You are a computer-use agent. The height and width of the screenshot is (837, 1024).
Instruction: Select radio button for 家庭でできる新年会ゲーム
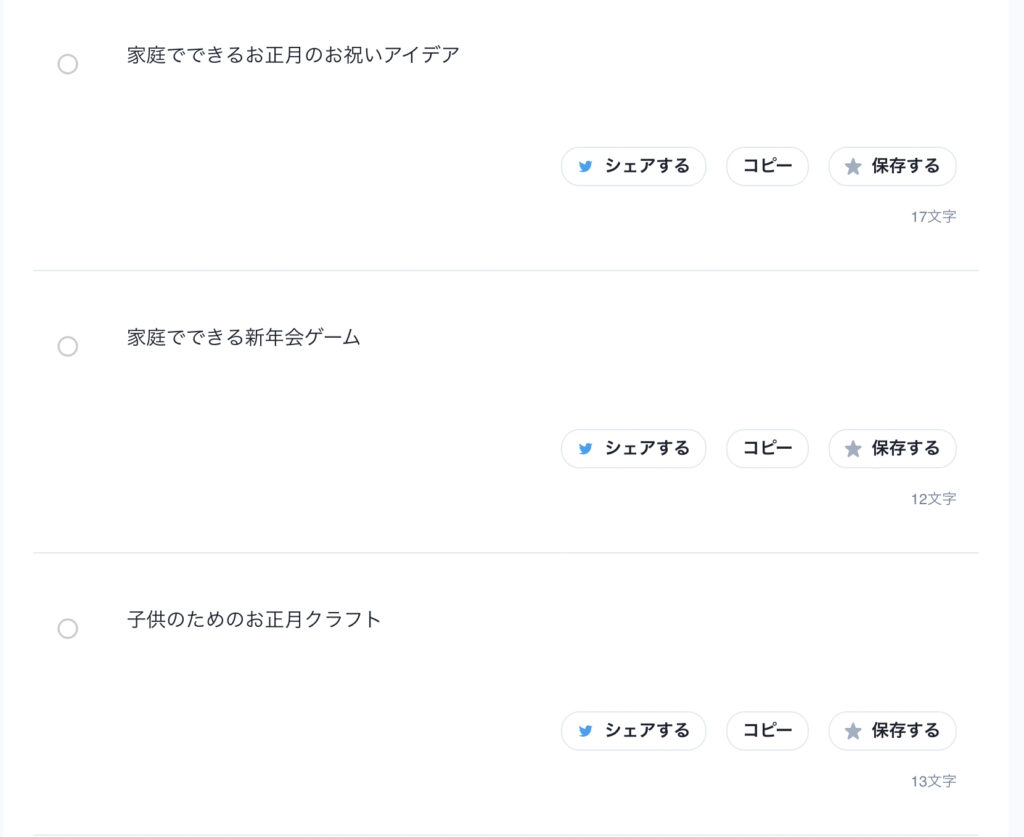(x=68, y=347)
